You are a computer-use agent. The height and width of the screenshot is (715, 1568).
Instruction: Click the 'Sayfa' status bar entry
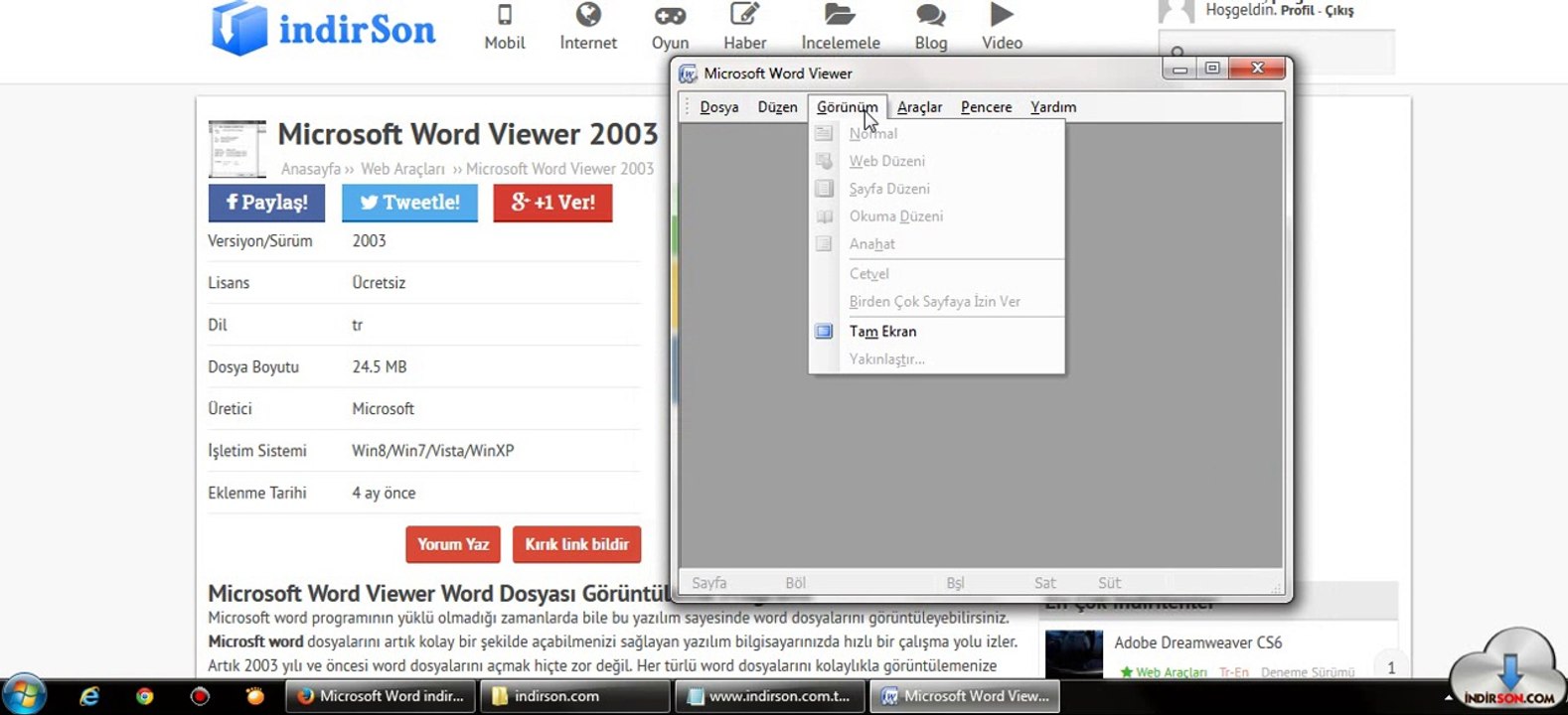click(x=709, y=583)
